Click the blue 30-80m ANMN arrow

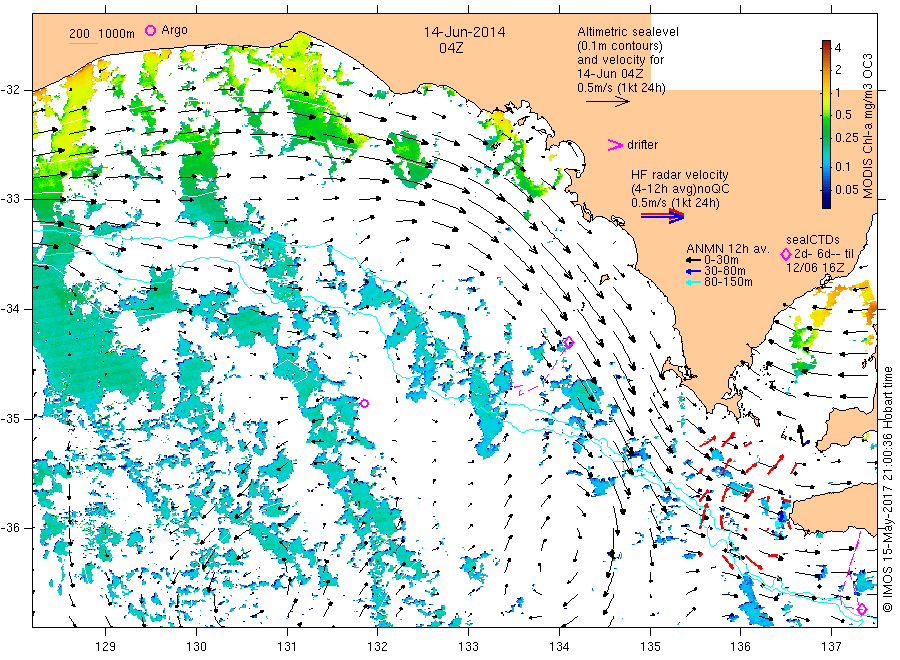[x=693, y=271]
